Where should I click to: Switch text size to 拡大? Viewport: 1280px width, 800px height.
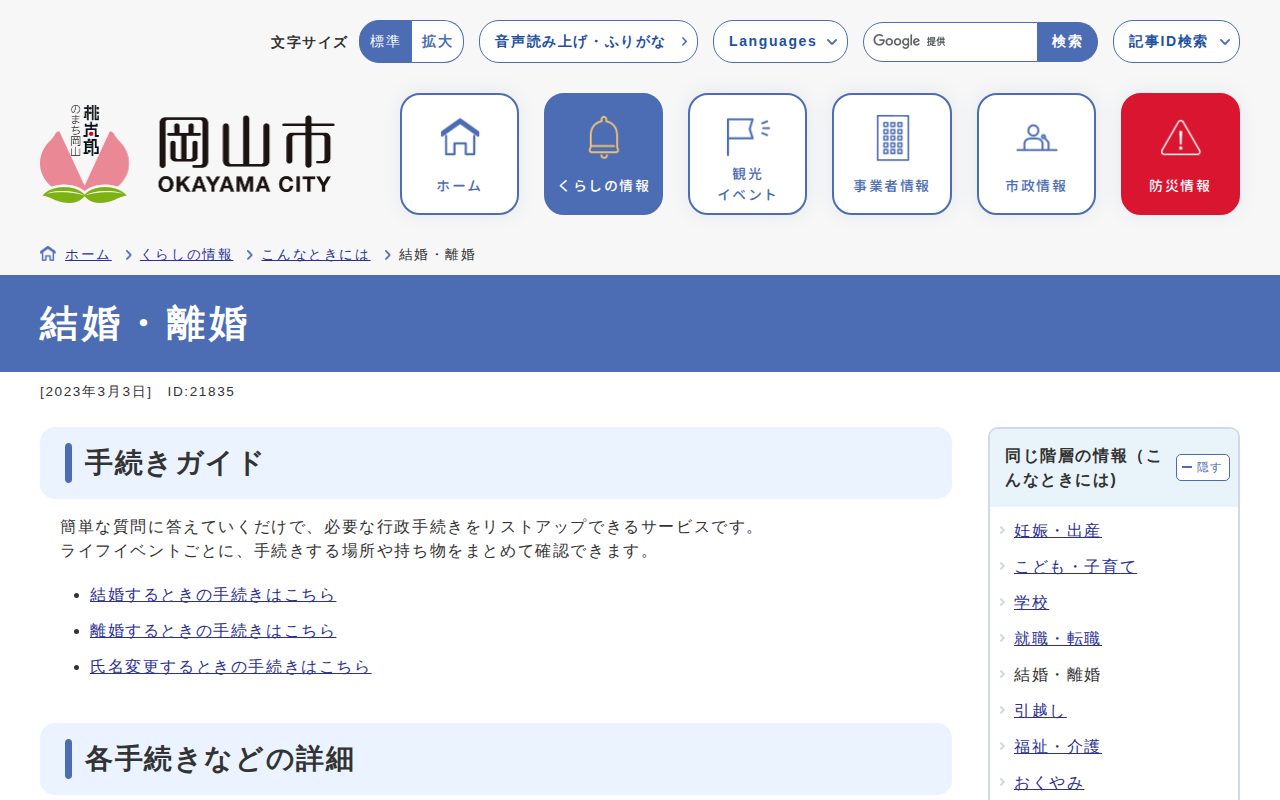tap(437, 42)
